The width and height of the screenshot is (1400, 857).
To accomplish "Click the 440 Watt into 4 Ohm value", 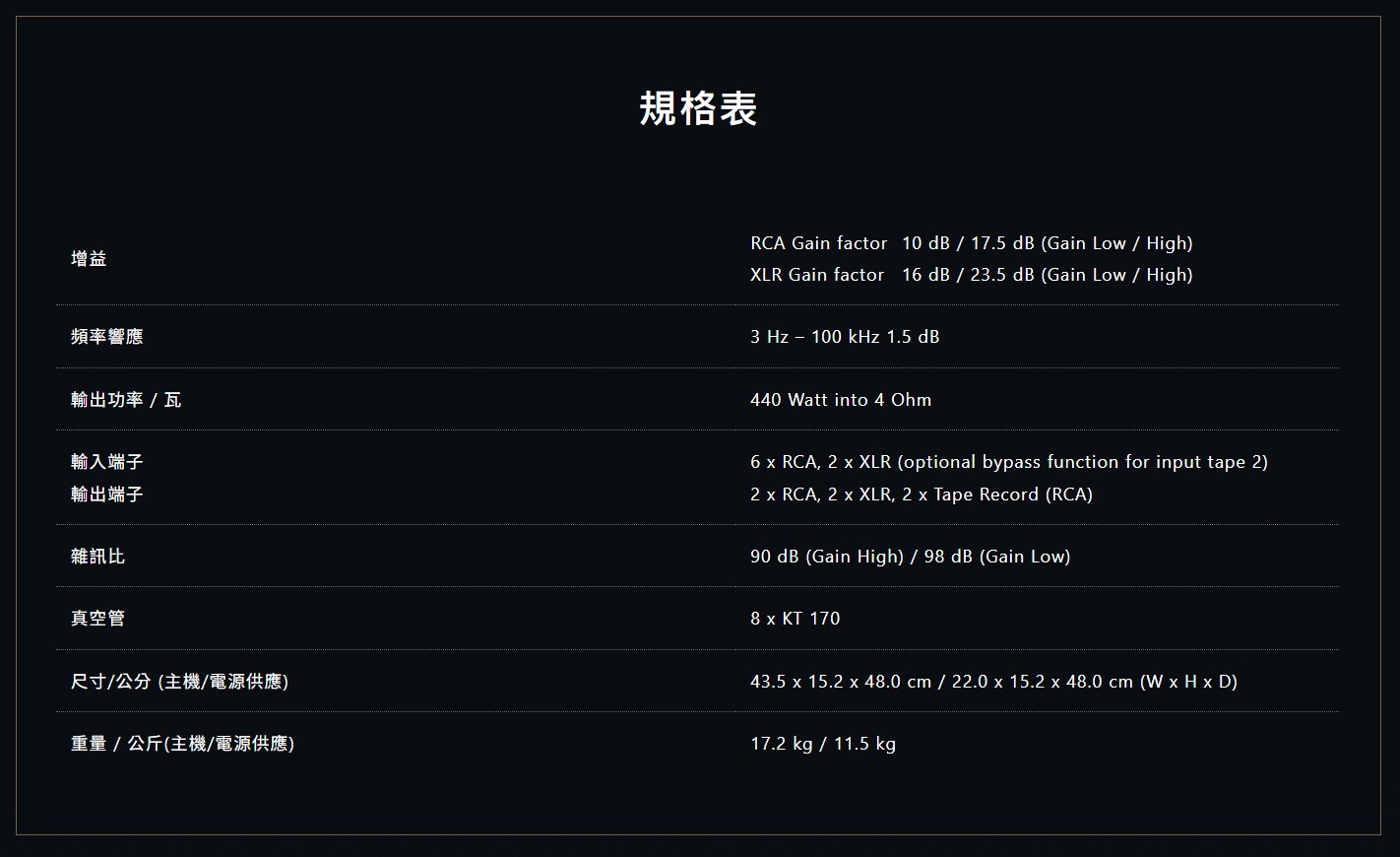I will click(x=841, y=400).
